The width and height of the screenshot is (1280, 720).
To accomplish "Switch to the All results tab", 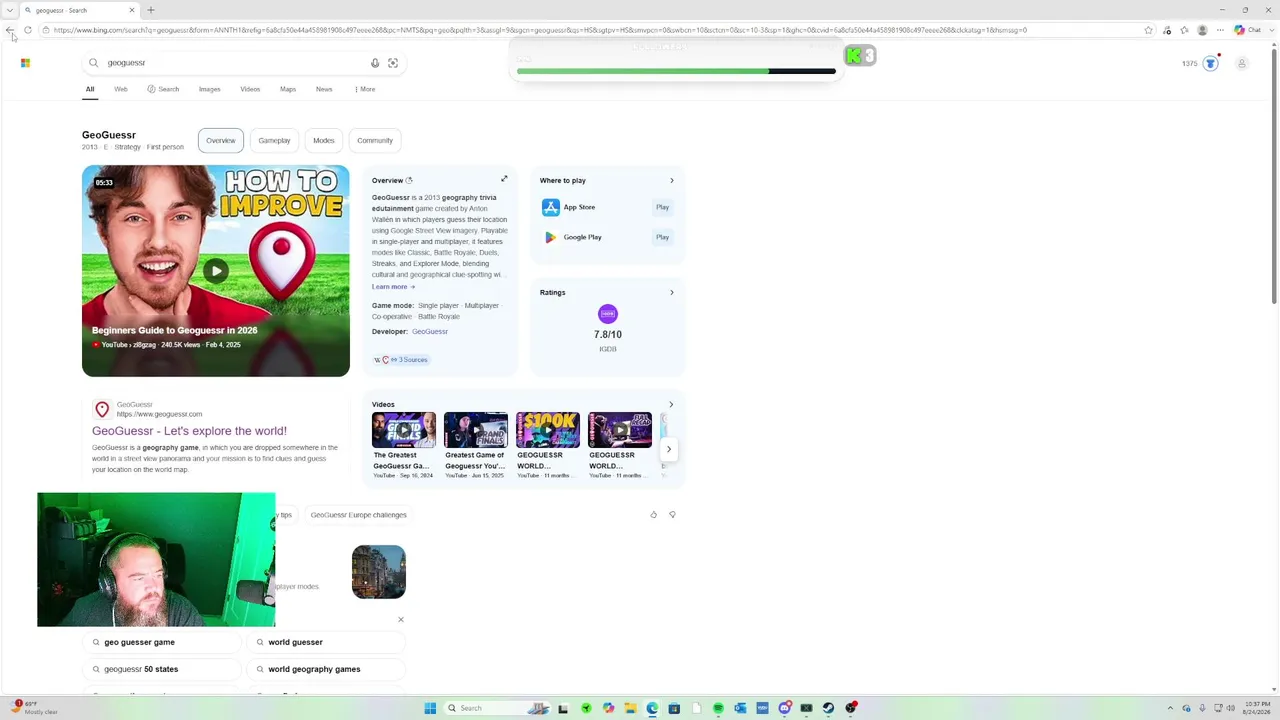I will coord(90,89).
